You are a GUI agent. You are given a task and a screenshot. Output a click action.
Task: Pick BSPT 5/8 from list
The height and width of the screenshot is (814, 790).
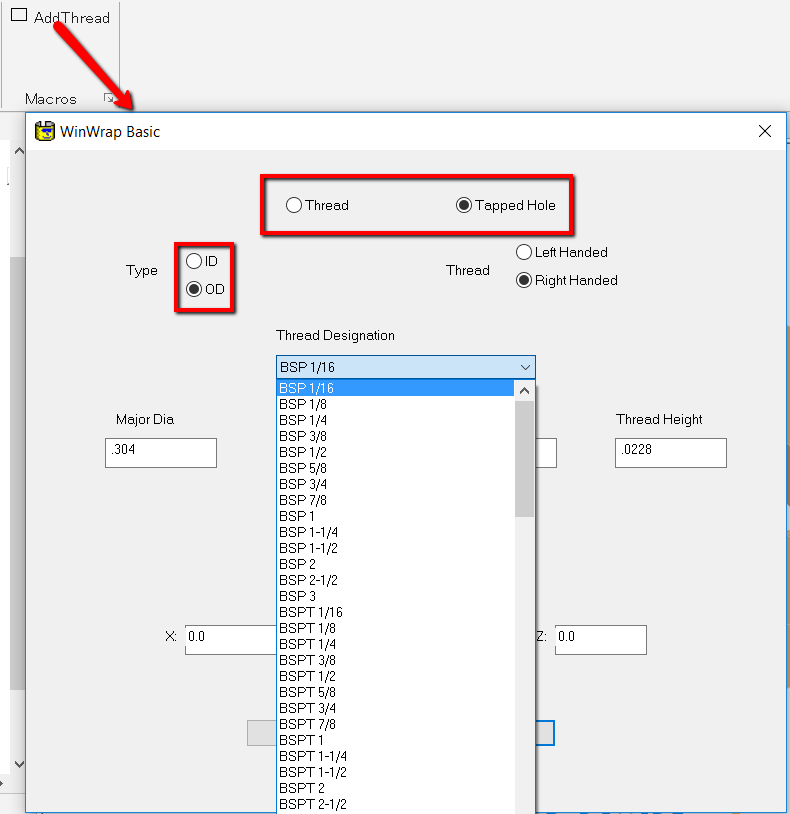pyautogui.click(x=396, y=693)
